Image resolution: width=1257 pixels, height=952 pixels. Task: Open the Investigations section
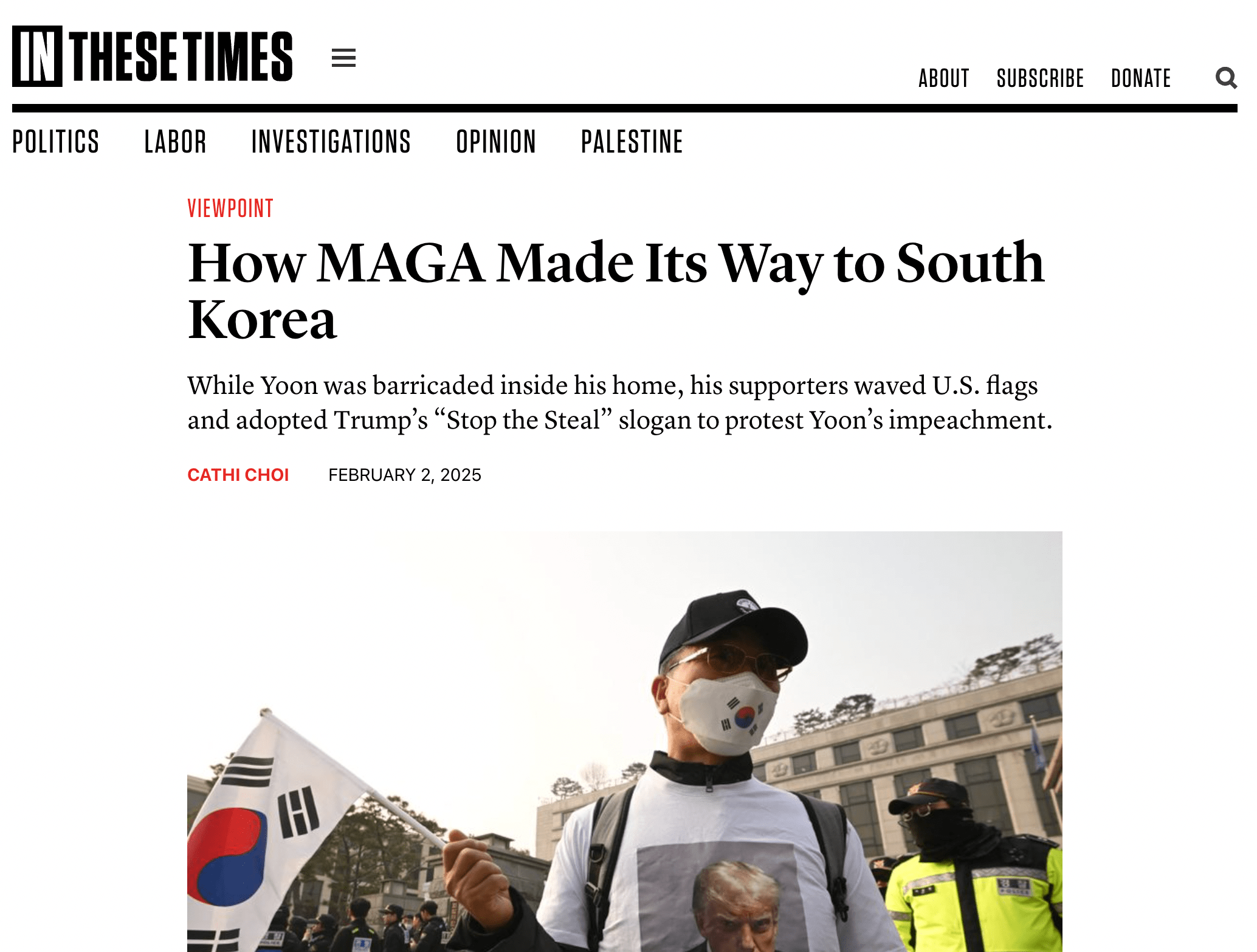pos(331,142)
